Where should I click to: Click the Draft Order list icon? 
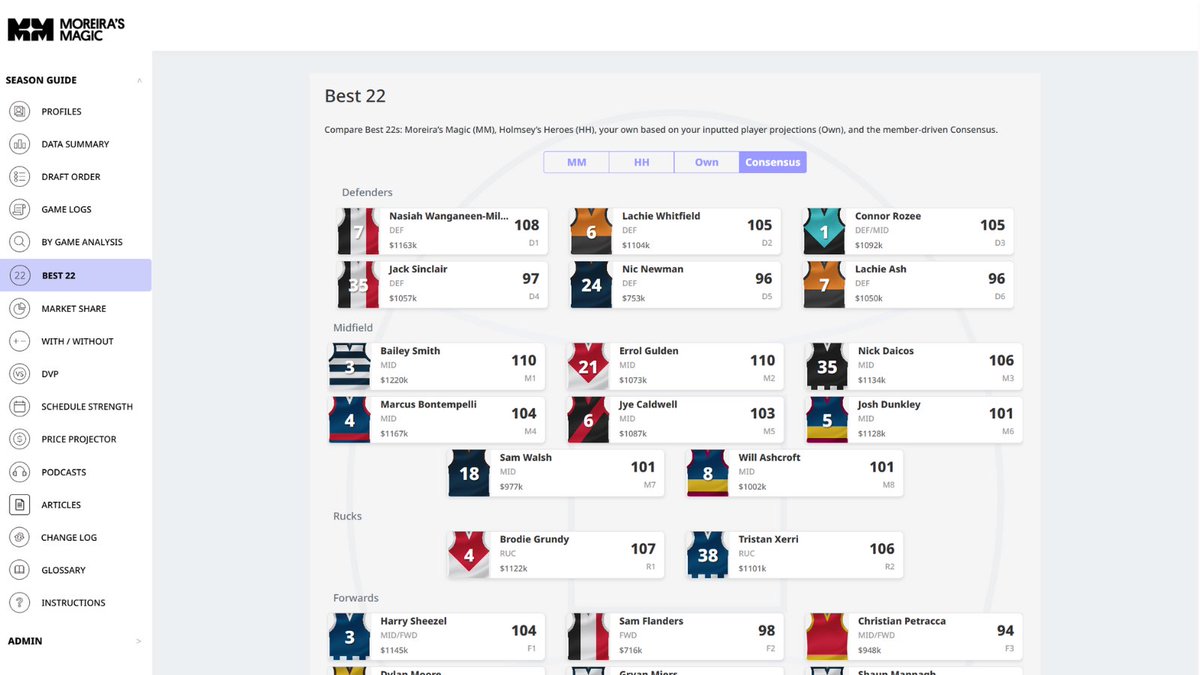pyautogui.click(x=19, y=177)
